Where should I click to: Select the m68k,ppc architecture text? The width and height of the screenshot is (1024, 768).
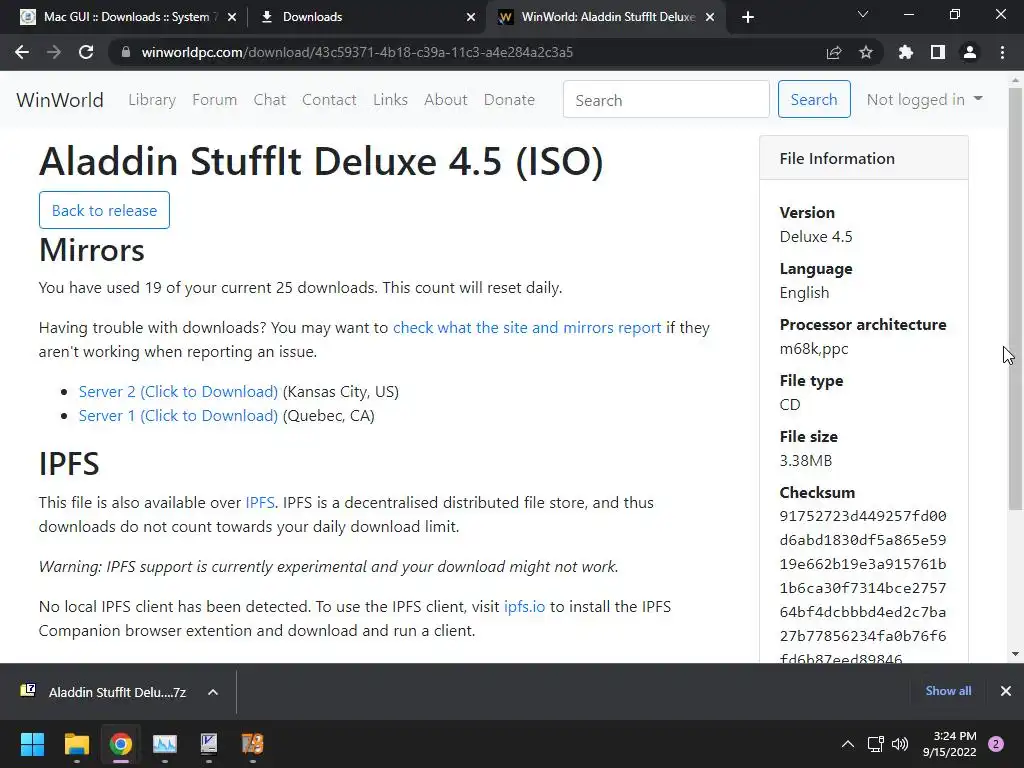coord(814,349)
